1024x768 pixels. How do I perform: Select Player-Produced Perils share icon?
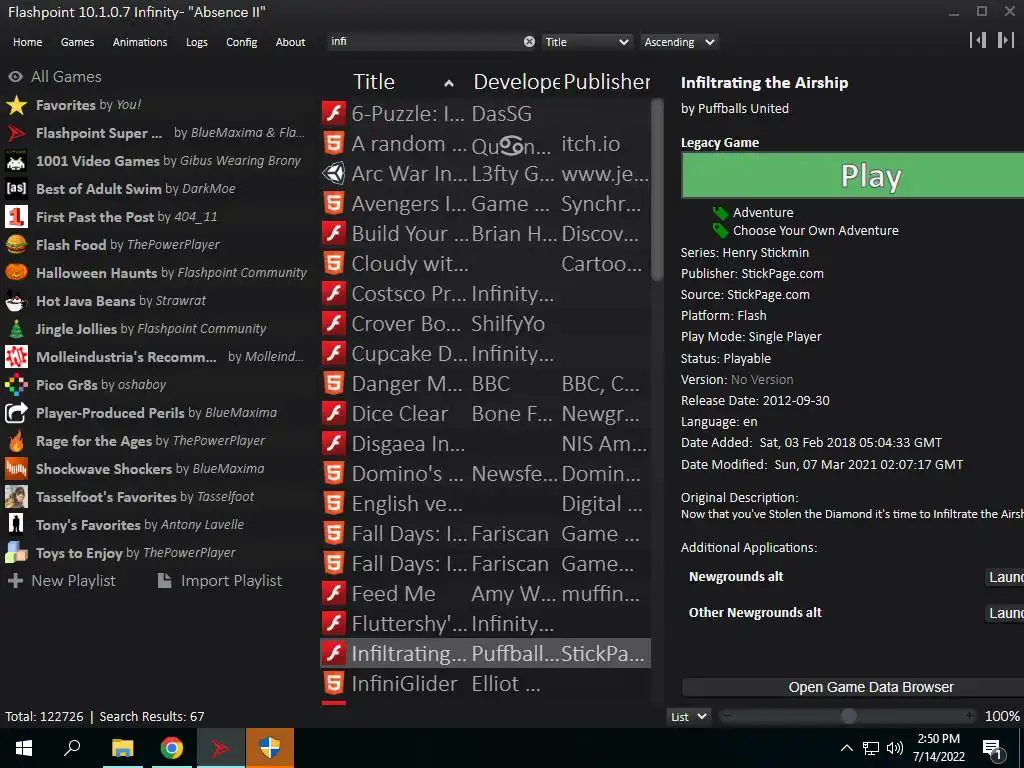(16, 413)
